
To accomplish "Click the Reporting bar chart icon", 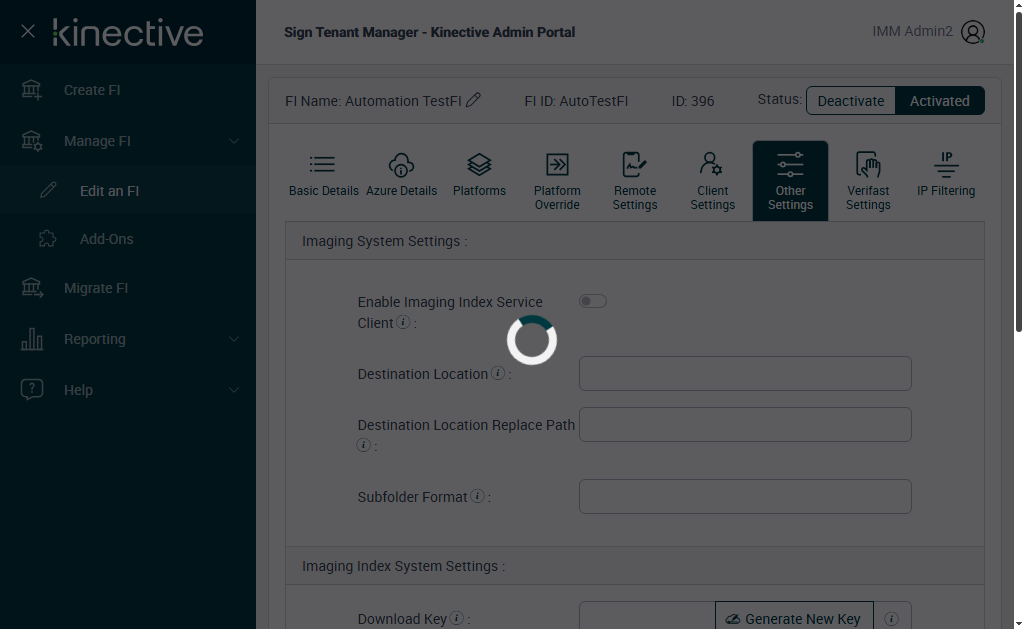I will pyautogui.click(x=31, y=339).
